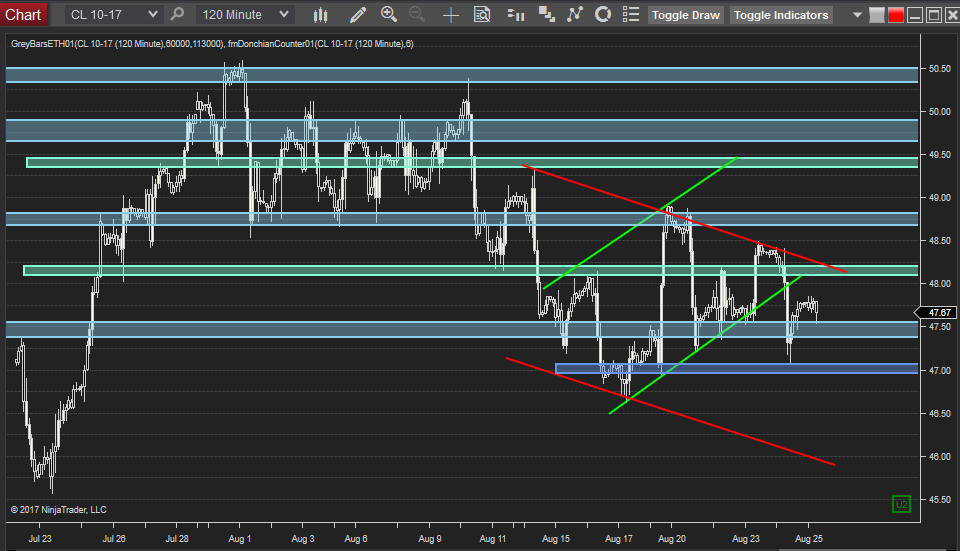Open the Indicators icon
Image resolution: width=960 pixels, height=551 pixels.
(x=574, y=15)
